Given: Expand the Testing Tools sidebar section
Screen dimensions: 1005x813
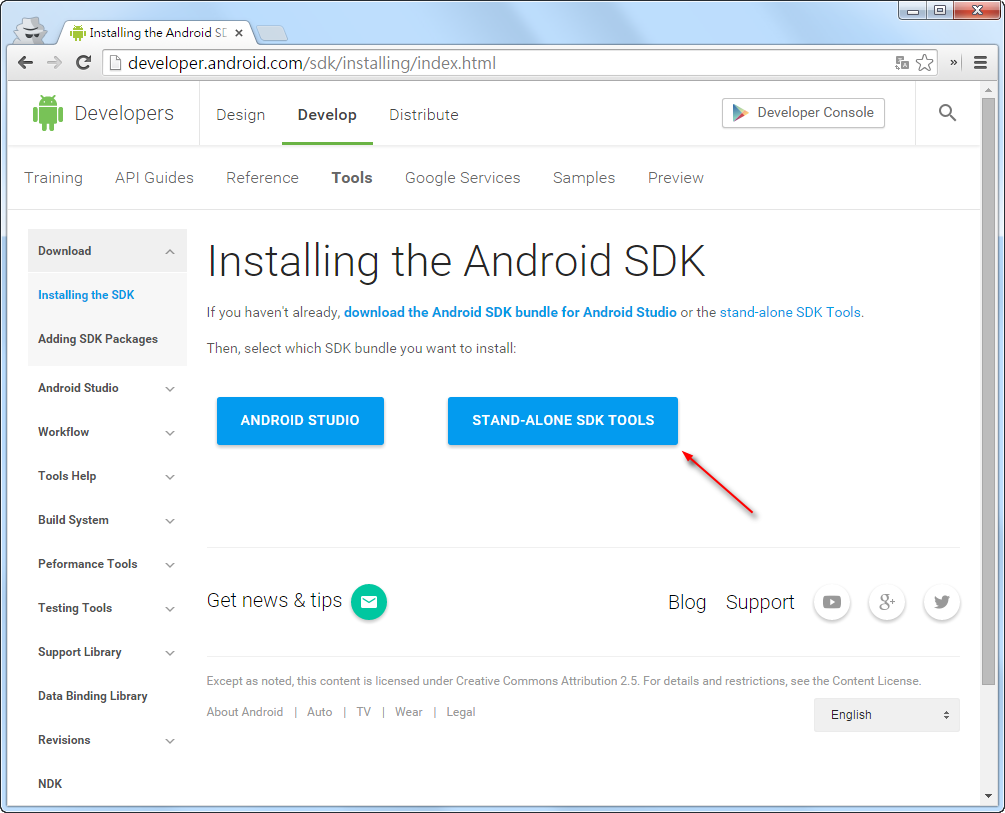Looking at the screenshot, I should coord(170,608).
